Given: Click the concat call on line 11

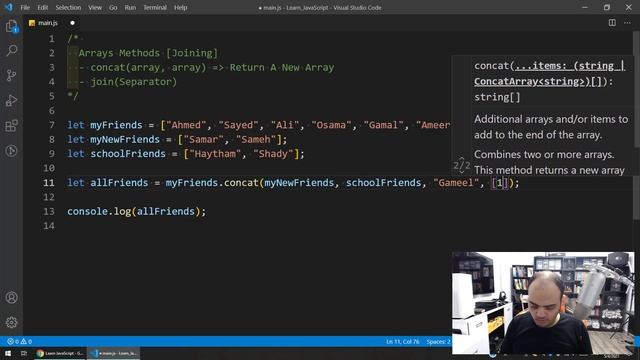Looking at the screenshot, I should click(x=241, y=182).
